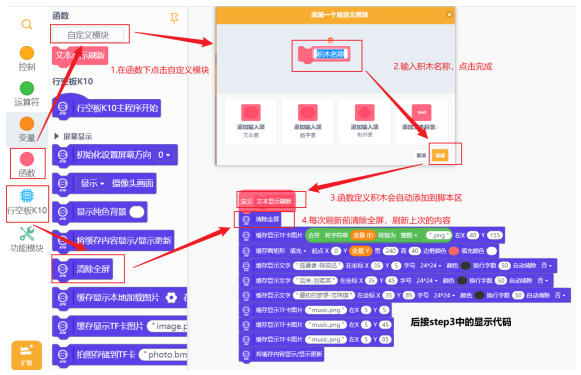Close the 添加一个自定义模块 dialog

(449, 14)
